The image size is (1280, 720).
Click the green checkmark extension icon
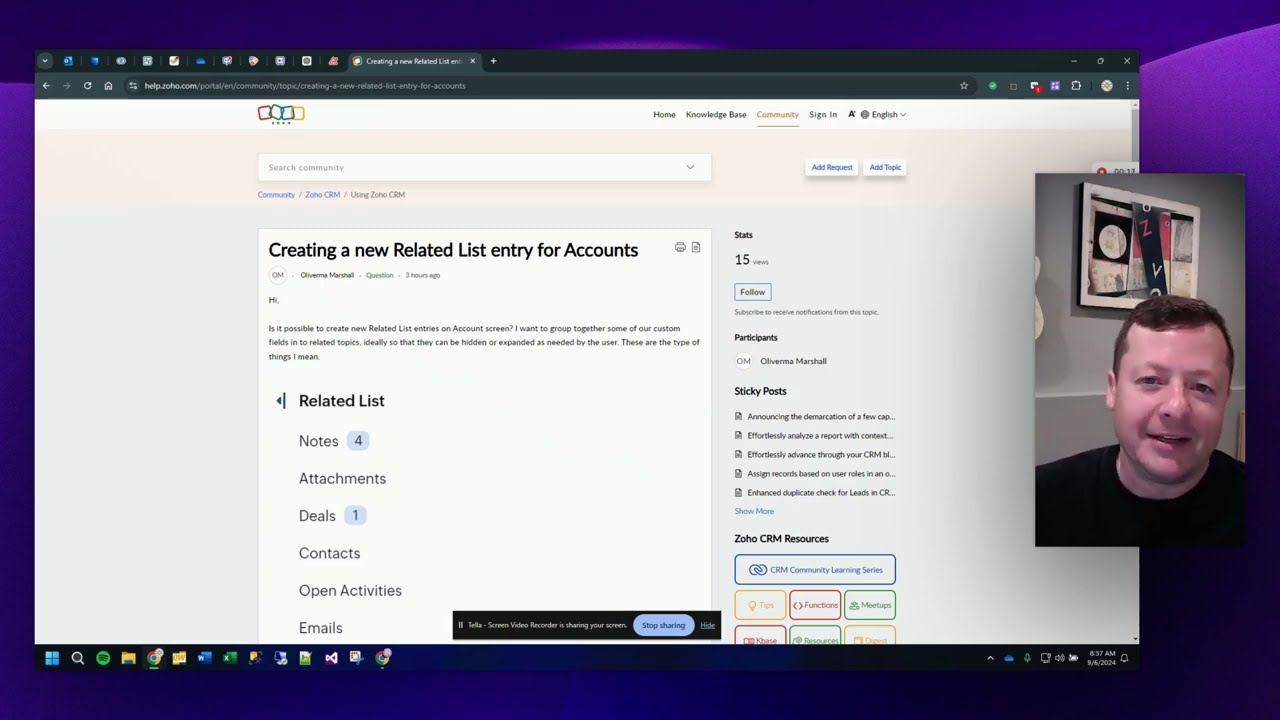point(992,86)
